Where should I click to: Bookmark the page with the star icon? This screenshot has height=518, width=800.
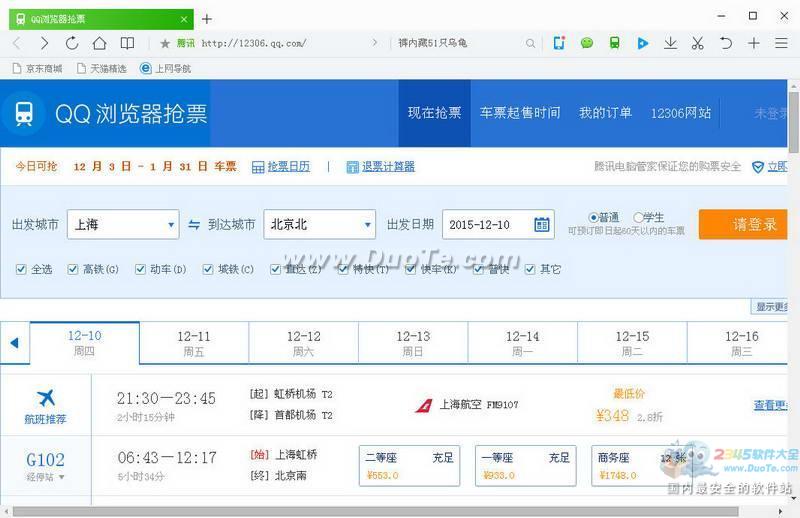pos(165,43)
